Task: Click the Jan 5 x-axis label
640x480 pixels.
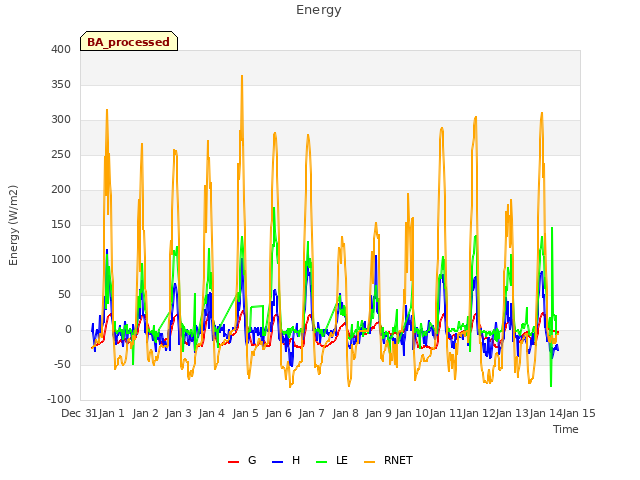Action: (x=245, y=413)
